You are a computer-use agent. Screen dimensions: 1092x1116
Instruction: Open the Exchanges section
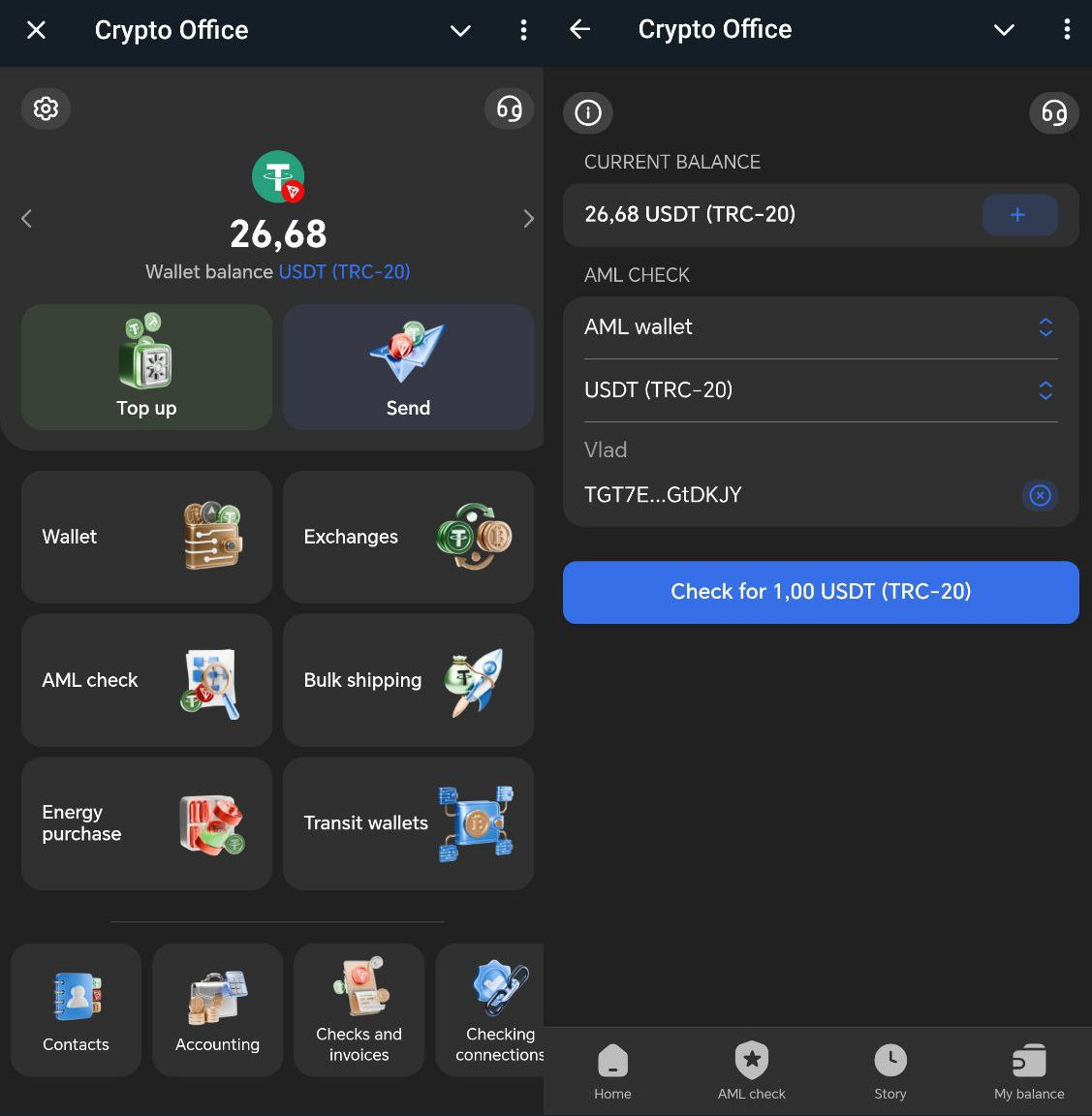point(407,537)
